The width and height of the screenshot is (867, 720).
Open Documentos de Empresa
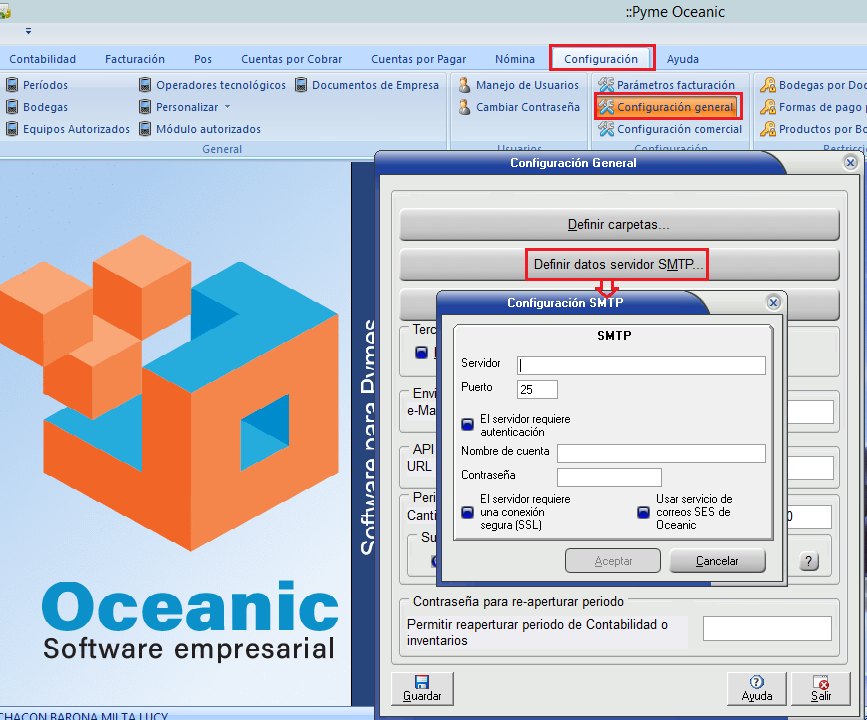click(302, 85)
